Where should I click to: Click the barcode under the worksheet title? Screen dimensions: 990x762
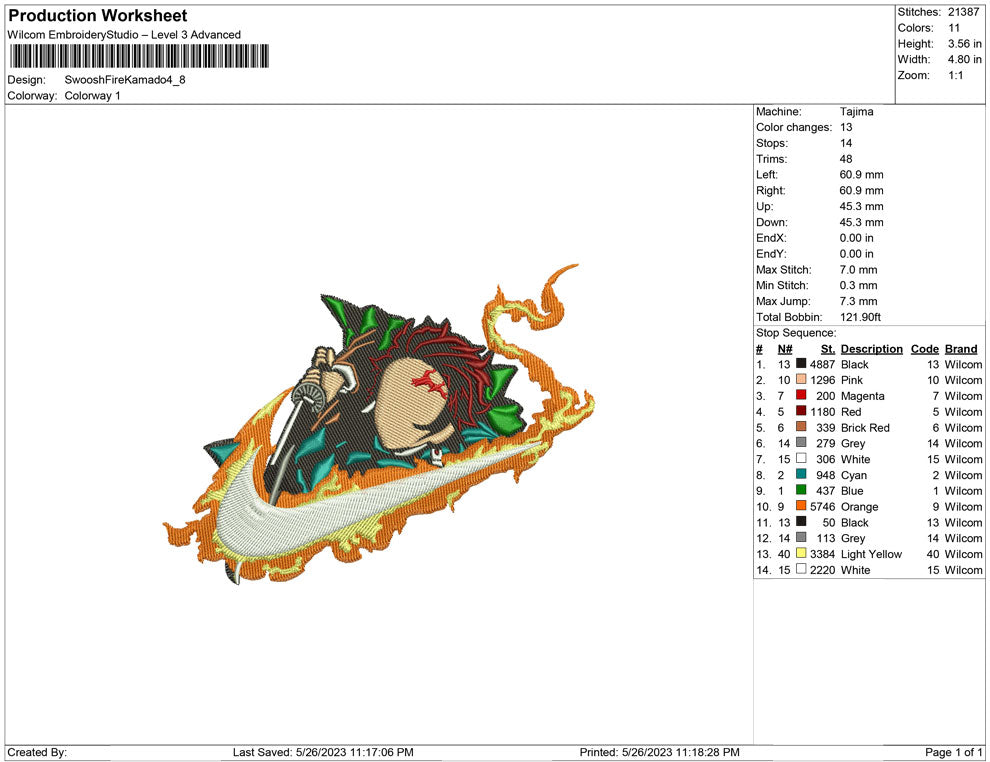[139, 56]
